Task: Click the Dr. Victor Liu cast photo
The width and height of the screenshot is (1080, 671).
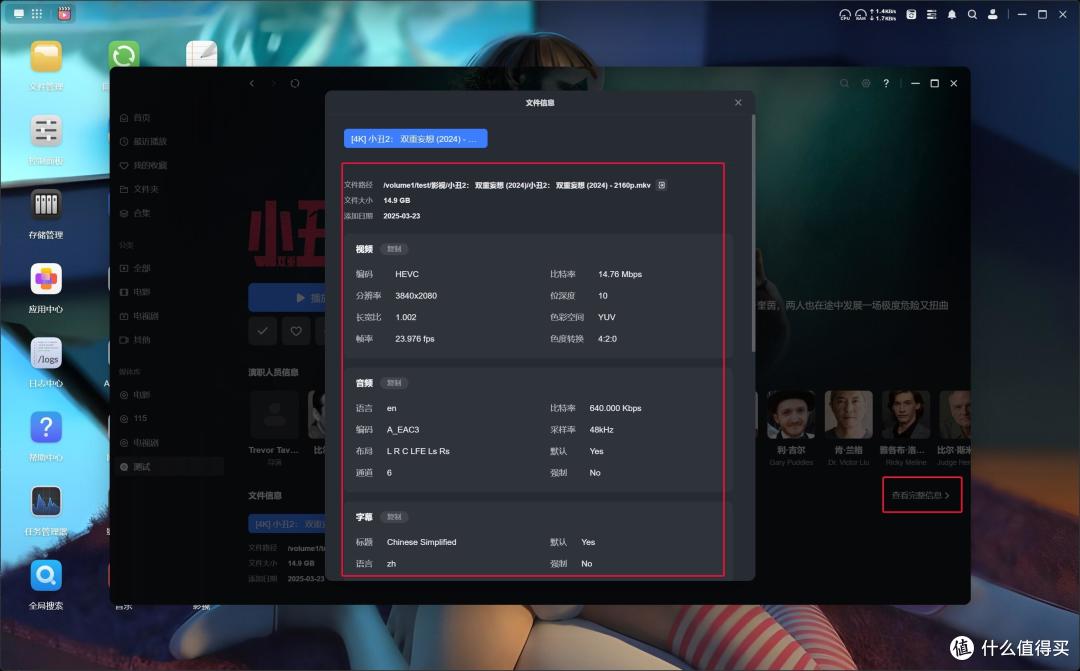Action: click(849, 415)
